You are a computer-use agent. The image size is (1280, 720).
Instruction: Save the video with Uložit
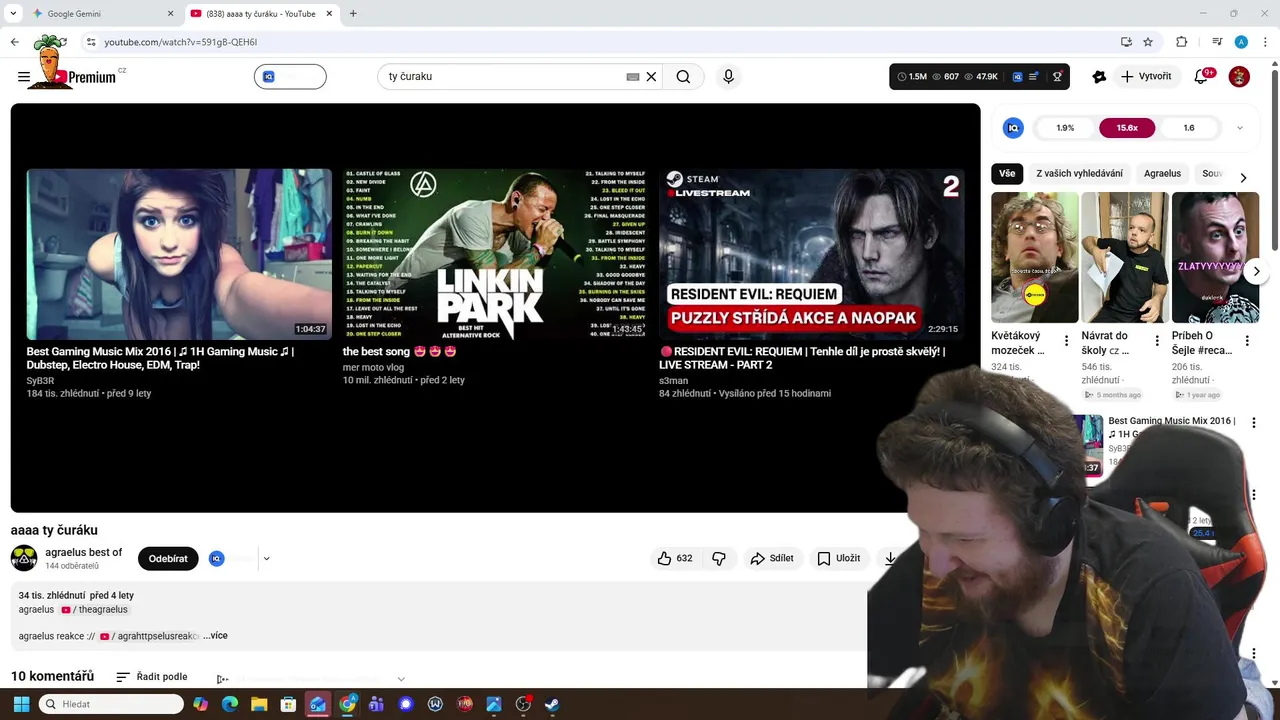(839, 558)
